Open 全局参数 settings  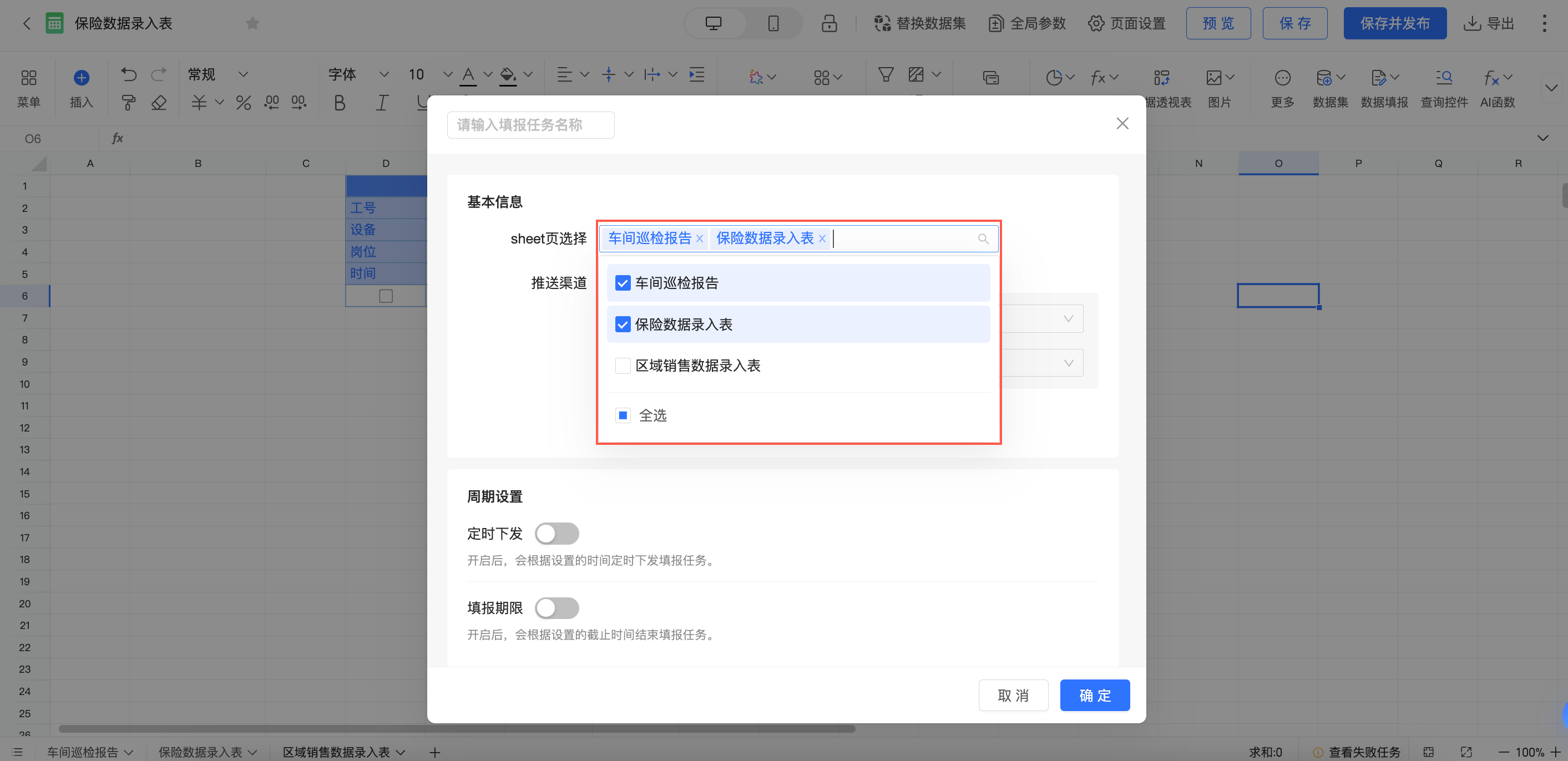pos(1027,24)
